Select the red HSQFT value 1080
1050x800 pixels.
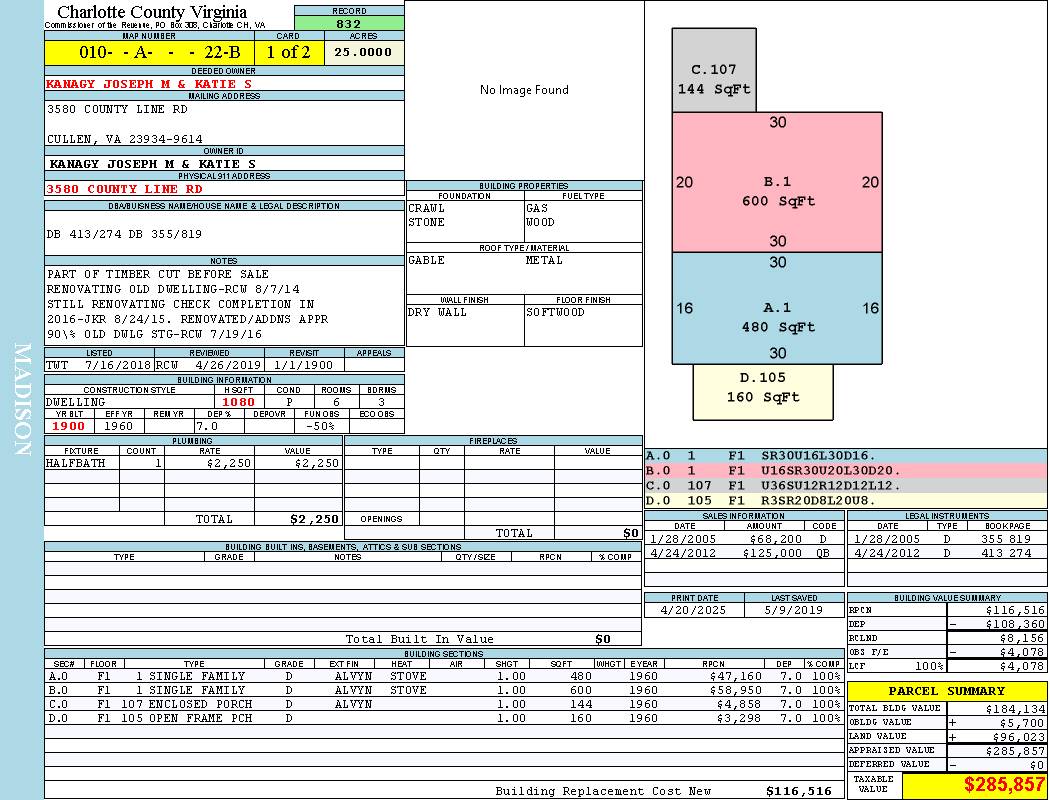238,402
